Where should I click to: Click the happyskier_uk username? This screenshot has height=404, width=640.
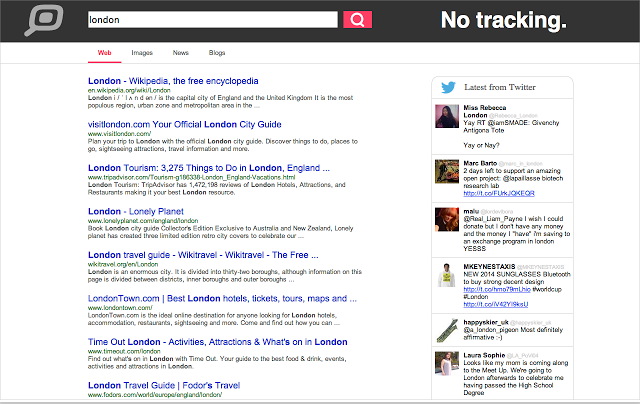[486, 322]
